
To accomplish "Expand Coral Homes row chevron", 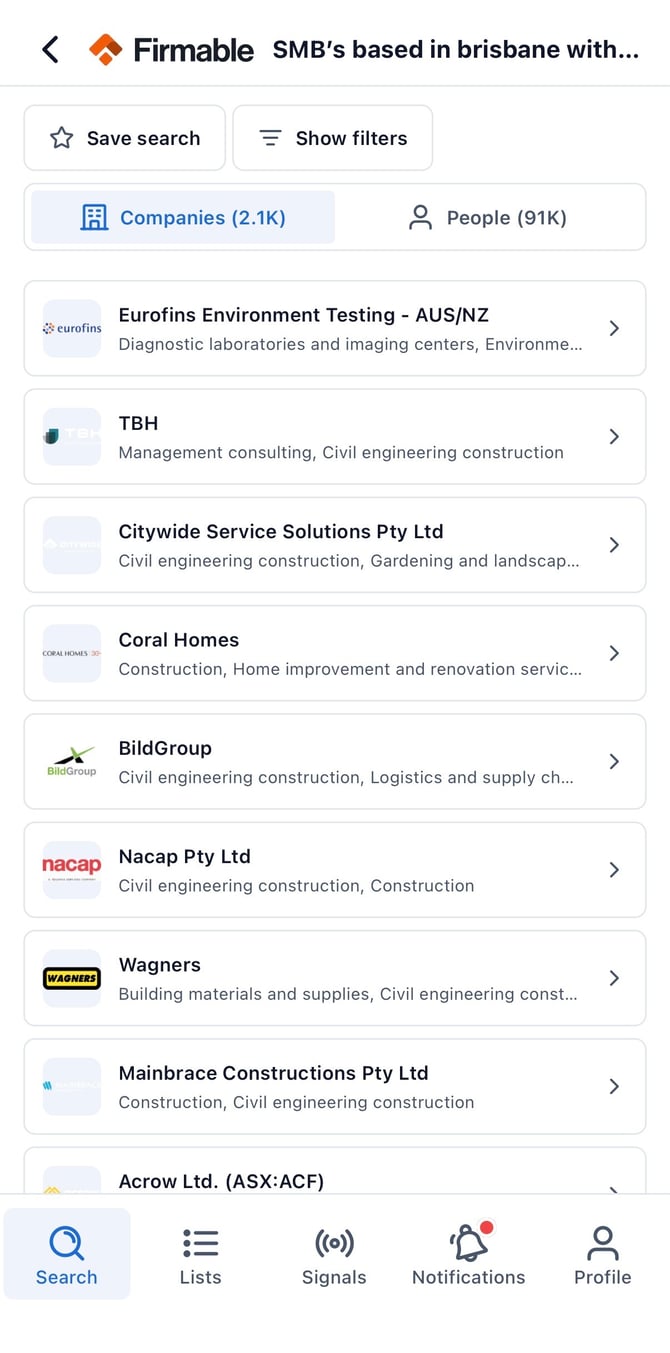I will (x=614, y=653).
